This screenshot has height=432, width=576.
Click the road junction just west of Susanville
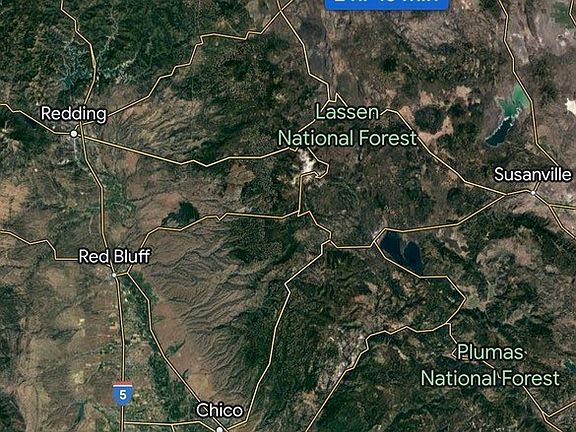(x=507, y=194)
